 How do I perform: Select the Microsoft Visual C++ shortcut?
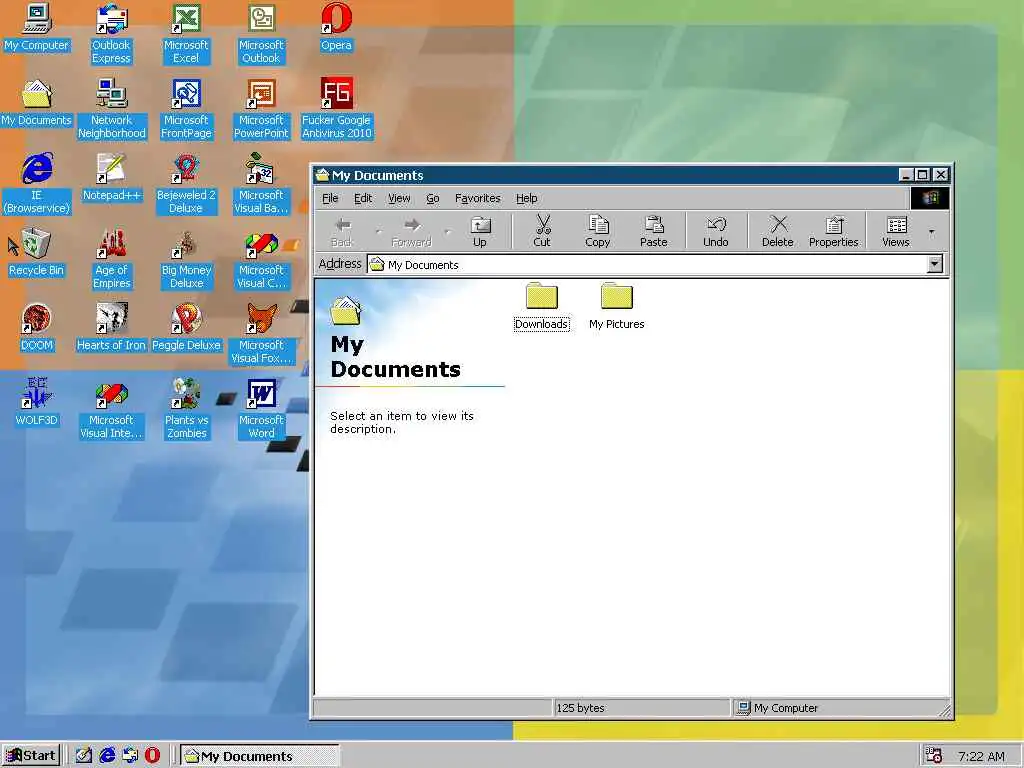pyautogui.click(x=261, y=259)
